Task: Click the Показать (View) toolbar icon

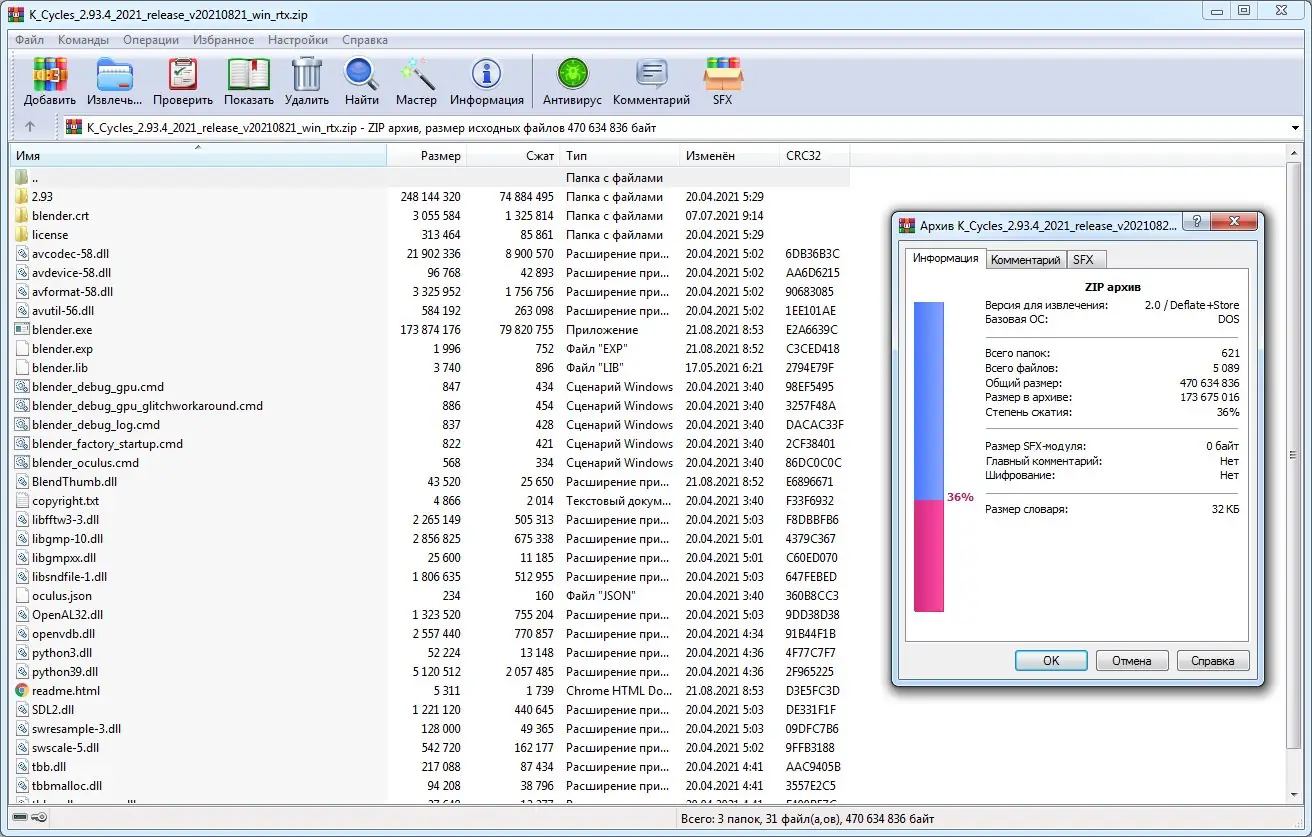Action: (249, 75)
